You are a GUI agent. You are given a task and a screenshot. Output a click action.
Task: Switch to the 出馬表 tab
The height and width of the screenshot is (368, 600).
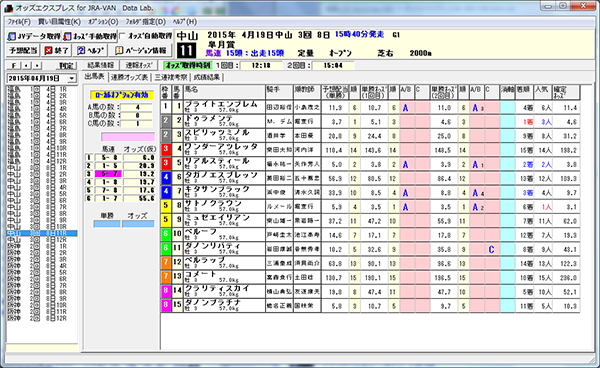[x=95, y=77]
